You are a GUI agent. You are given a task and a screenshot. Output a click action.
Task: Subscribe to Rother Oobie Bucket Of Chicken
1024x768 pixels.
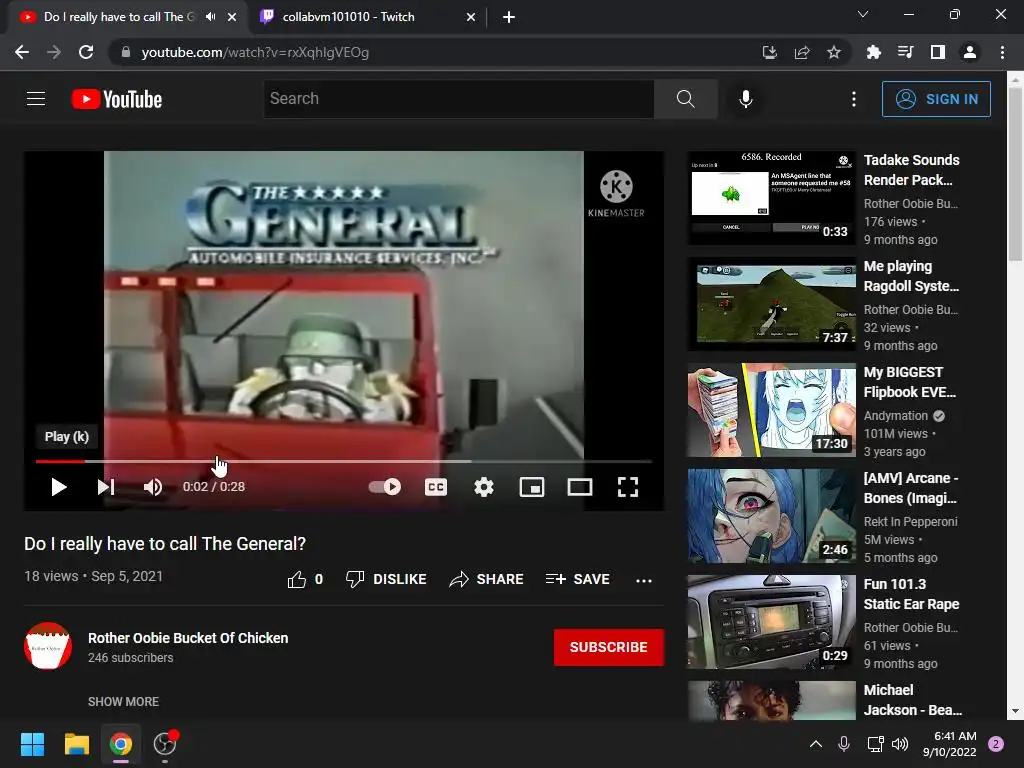click(x=609, y=647)
